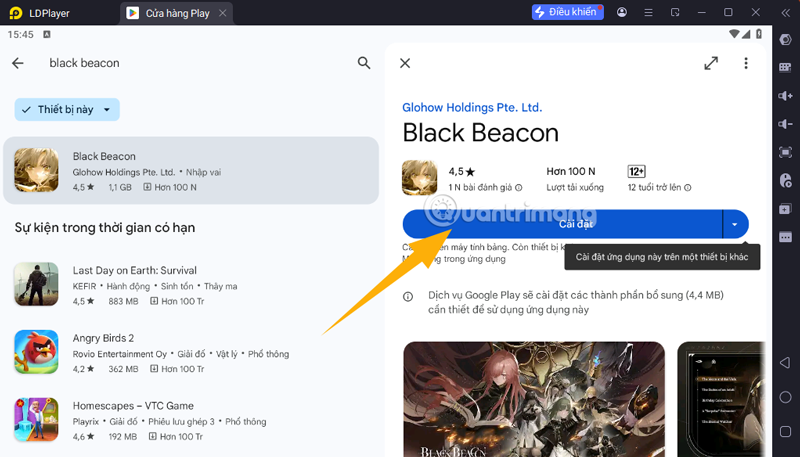Open the LDPlayer account profile icon
800x457 pixels.
click(x=622, y=12)
